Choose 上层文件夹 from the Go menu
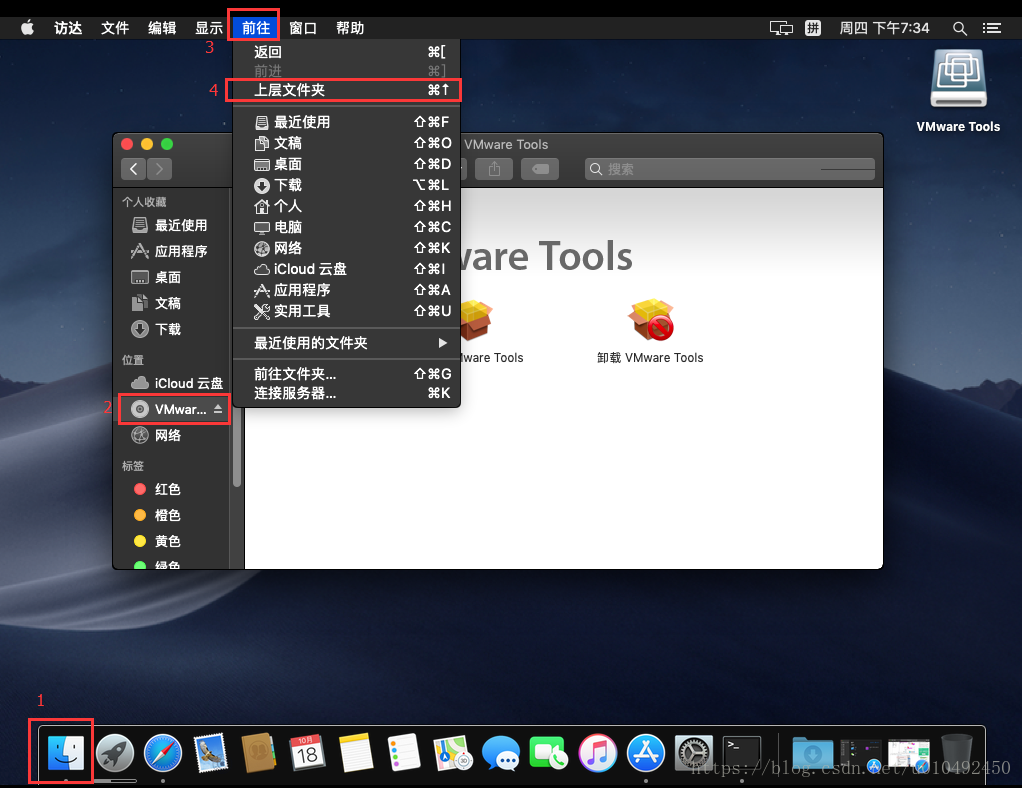Screen dimensions: 1022x788 pyautogui.click(x=347, y=90)
